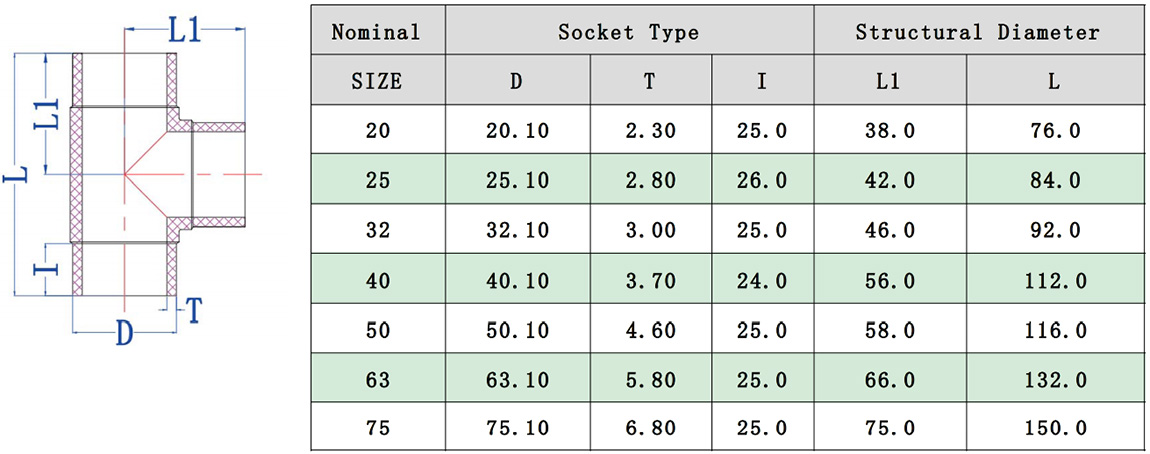Click the Nominal header cell

[376, 32]
